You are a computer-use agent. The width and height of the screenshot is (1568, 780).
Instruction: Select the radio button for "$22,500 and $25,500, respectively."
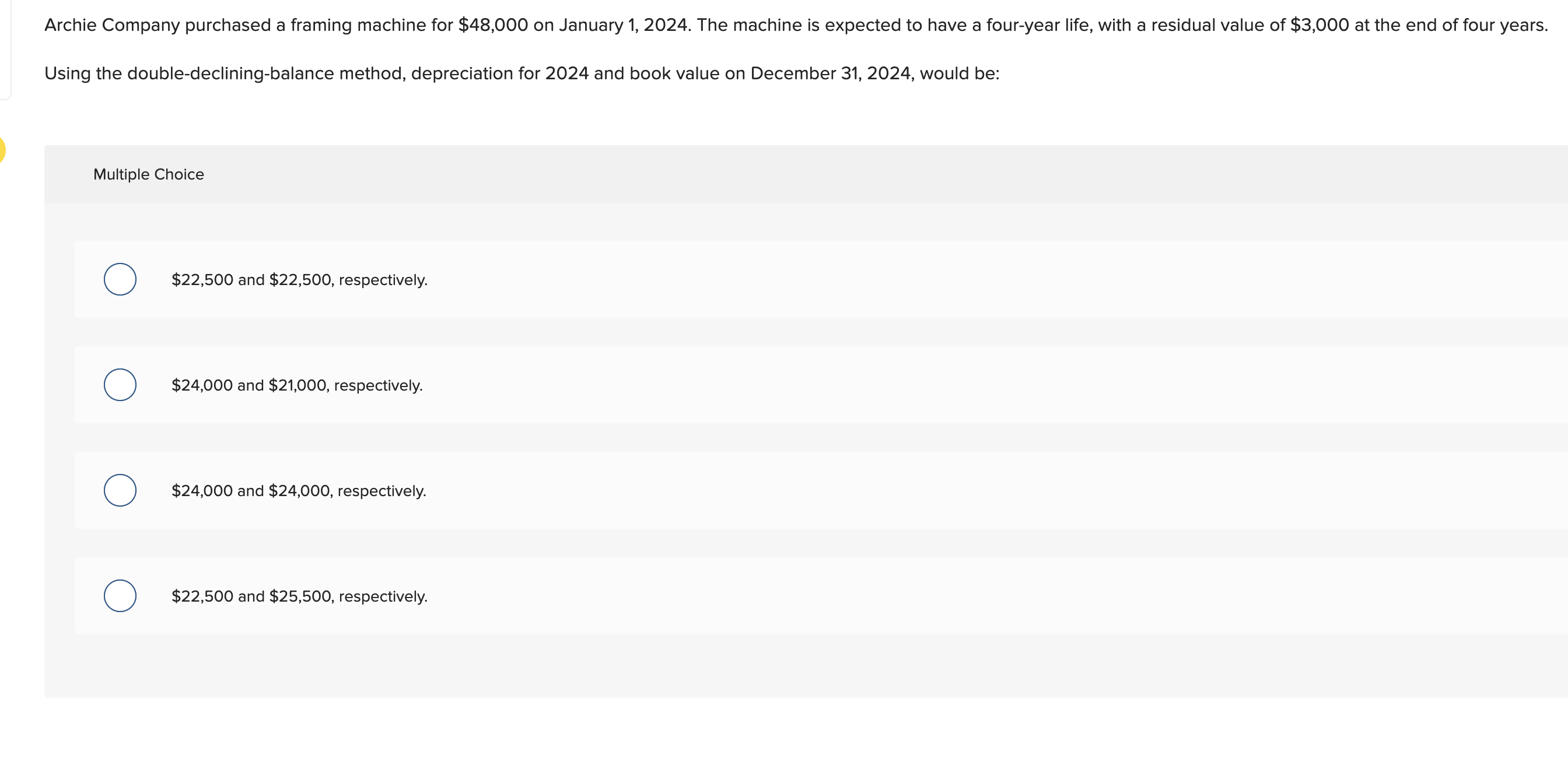[x=121, y=596]
